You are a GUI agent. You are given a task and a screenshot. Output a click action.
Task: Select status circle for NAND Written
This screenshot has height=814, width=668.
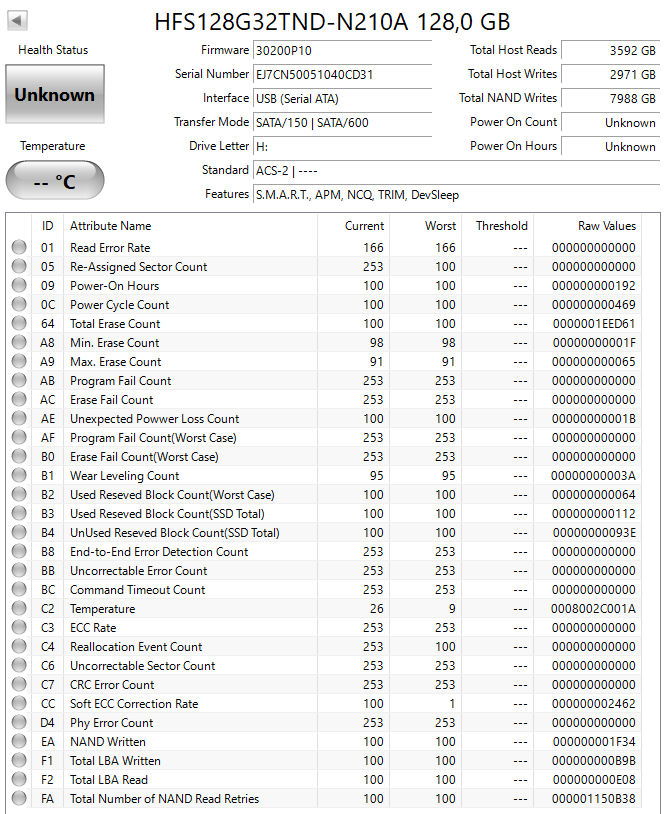pyautogui.click(x=19, y=741)
